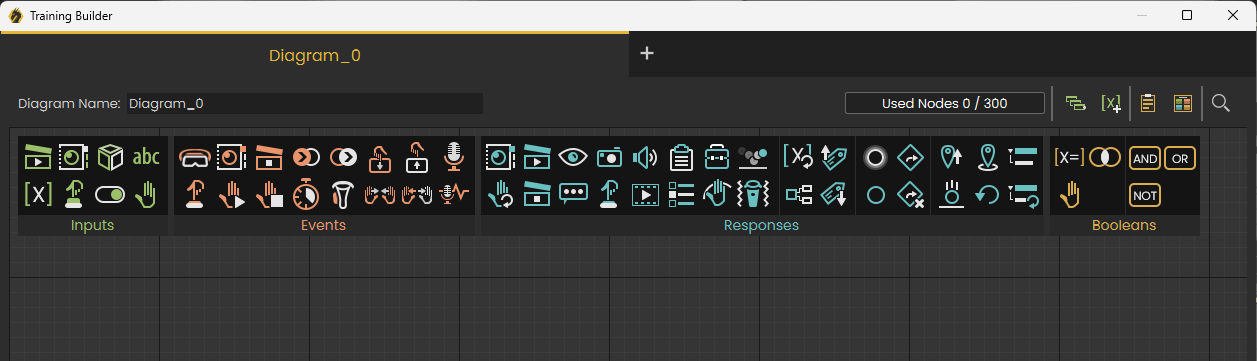Open the Diagram_0 tab
This screenshot has height=361, width=1257.
coord(314,55)
